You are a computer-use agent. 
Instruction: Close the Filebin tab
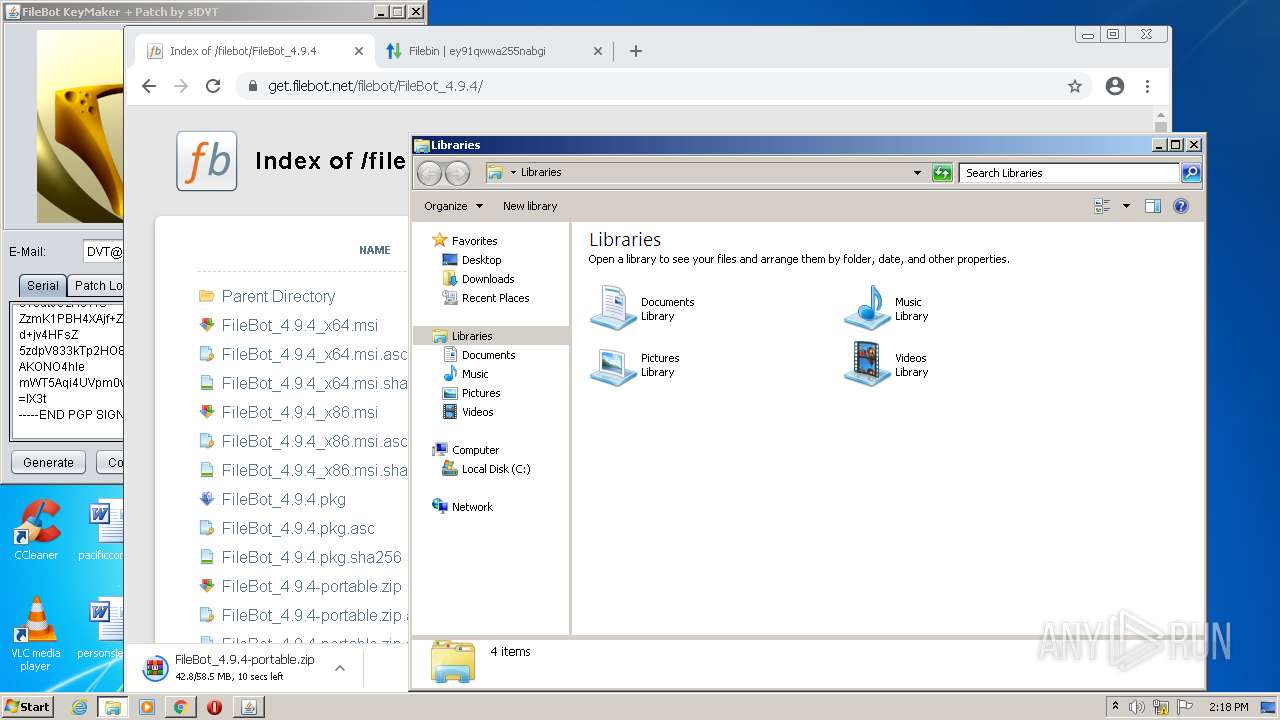pos(598,51)
